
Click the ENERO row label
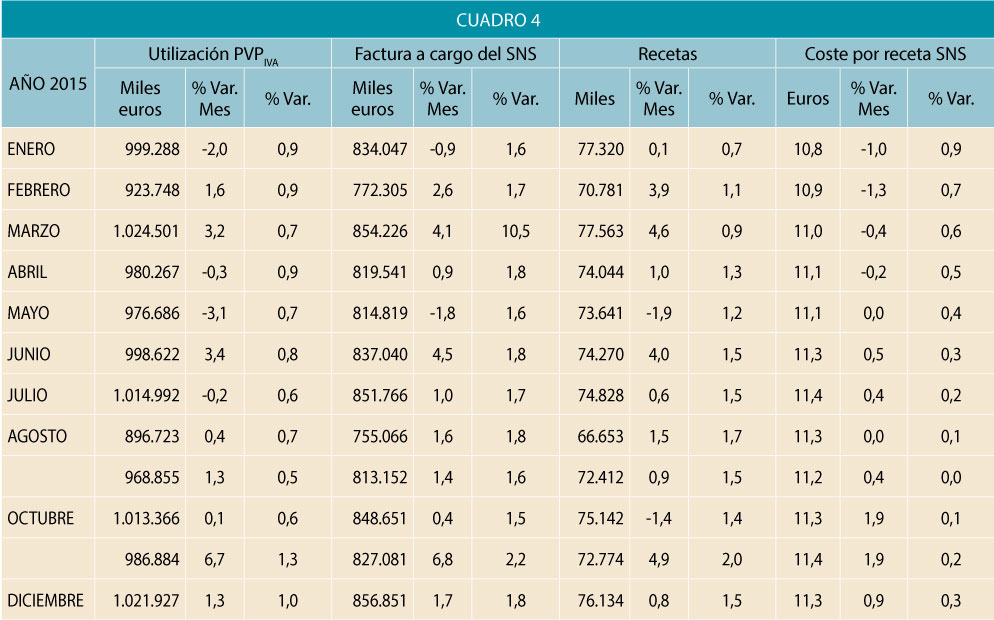tap(31, 149)
